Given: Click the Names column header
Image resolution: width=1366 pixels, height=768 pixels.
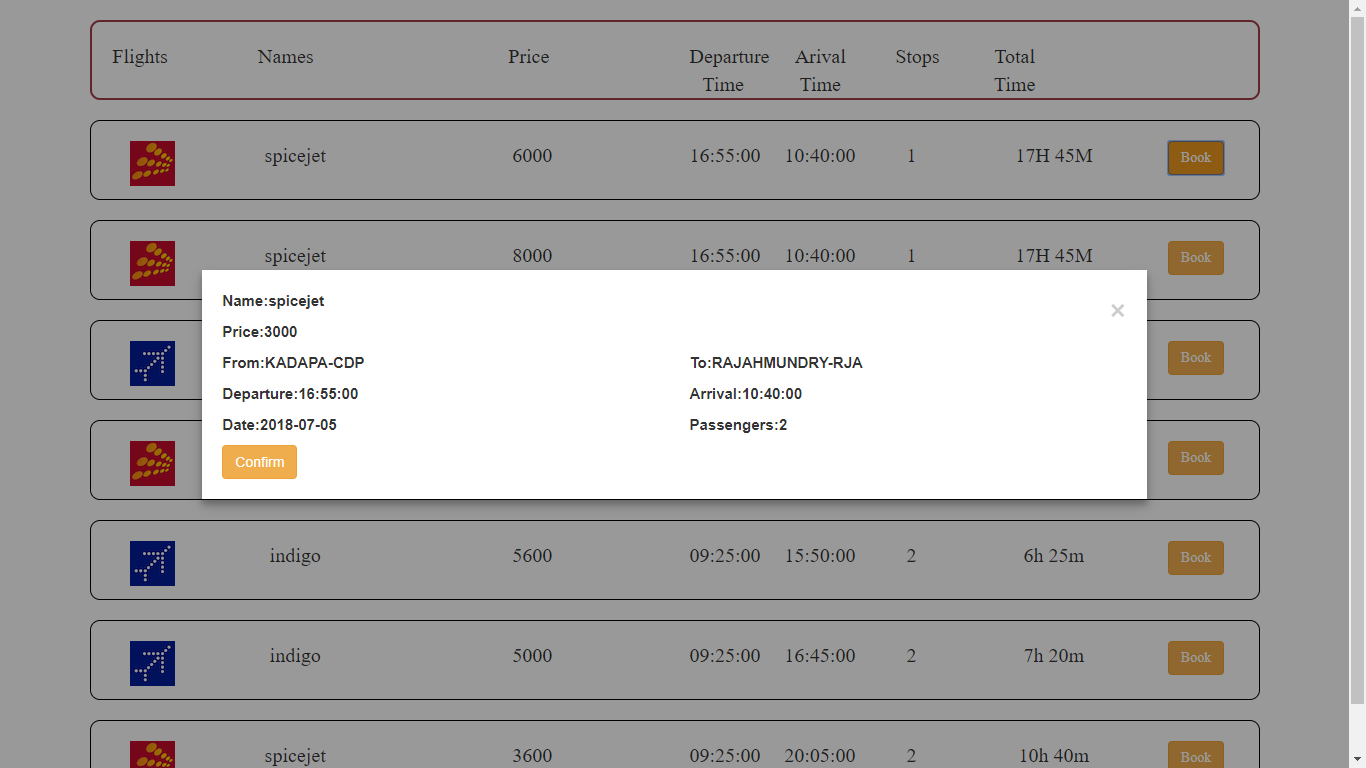Looking at the screenshot, I should 285,57.
